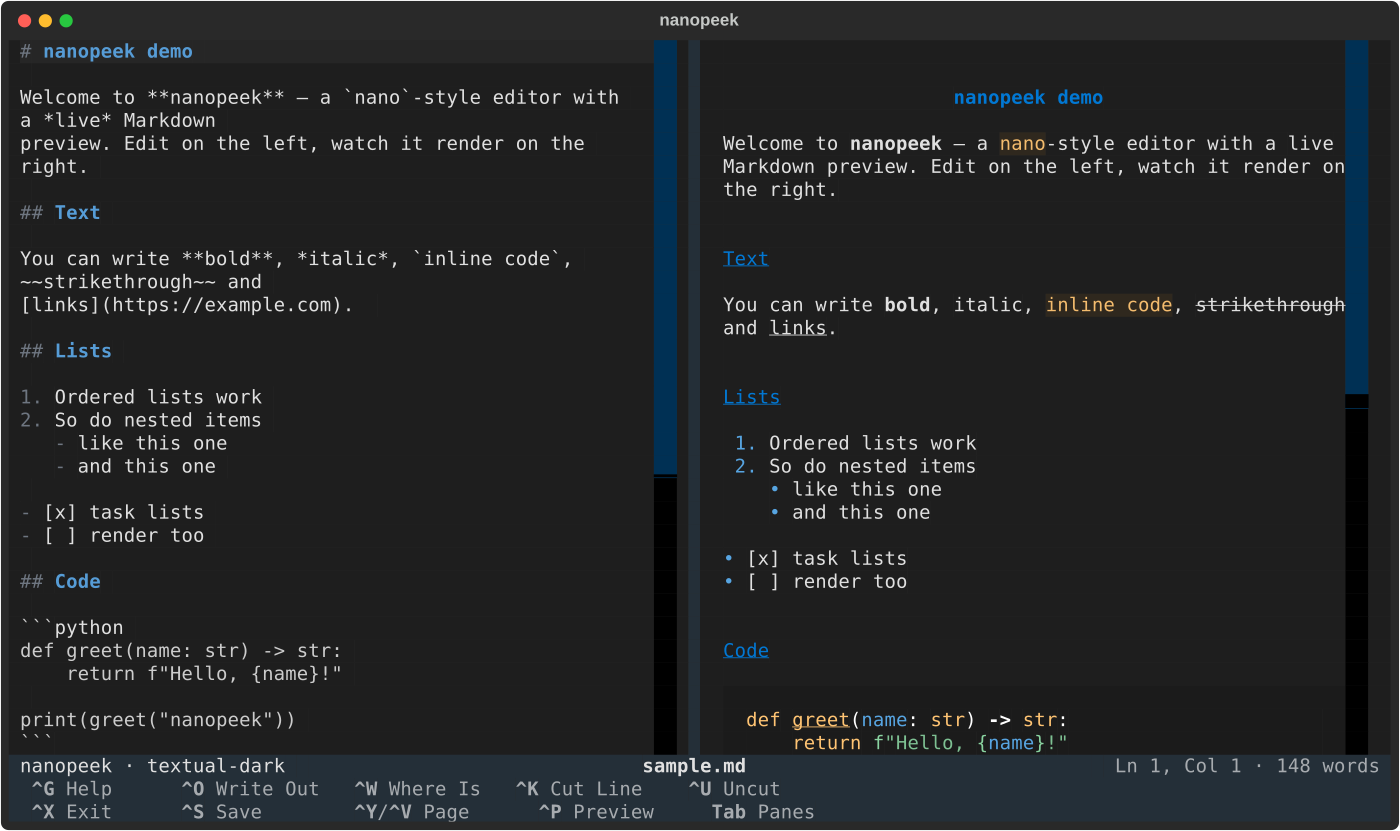Click the '## Code' heading in editor

[x=60, y=581]
